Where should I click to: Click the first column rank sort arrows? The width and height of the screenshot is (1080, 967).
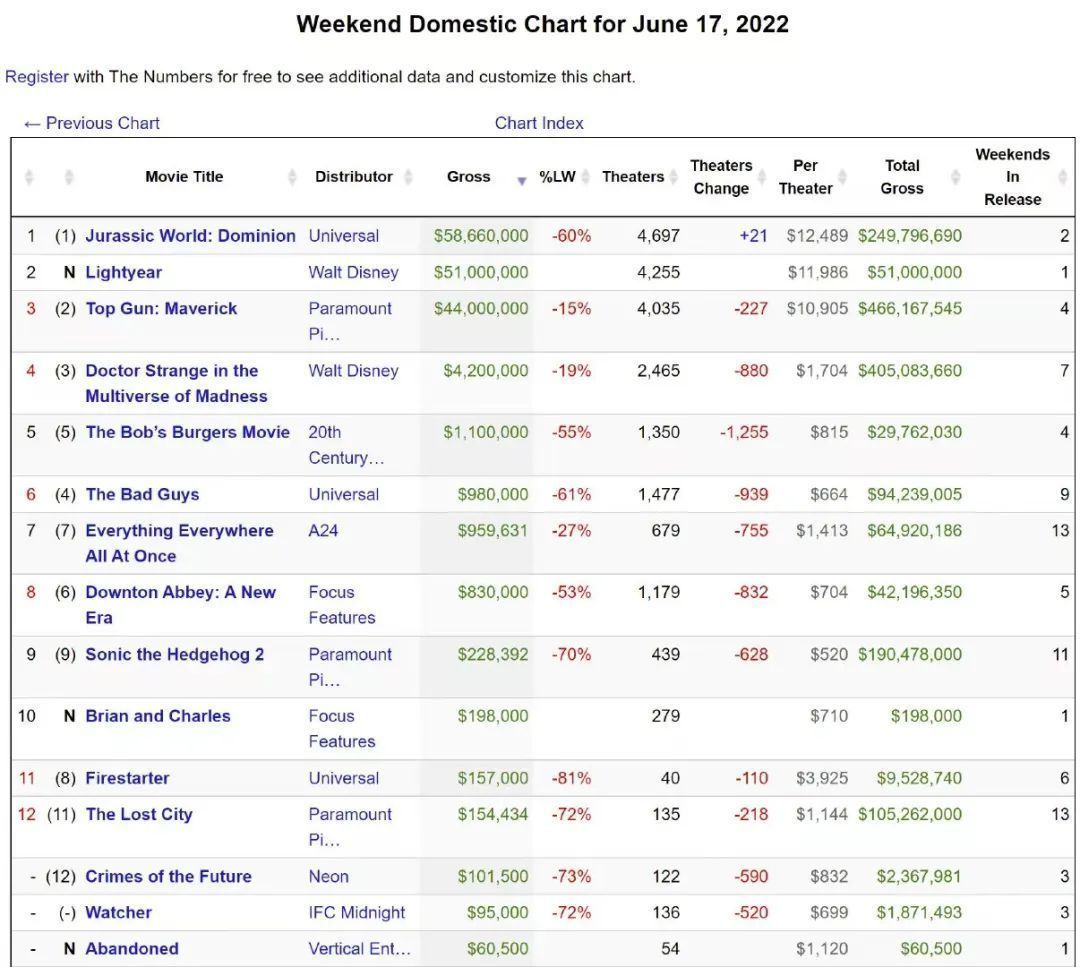coord(29,177)
